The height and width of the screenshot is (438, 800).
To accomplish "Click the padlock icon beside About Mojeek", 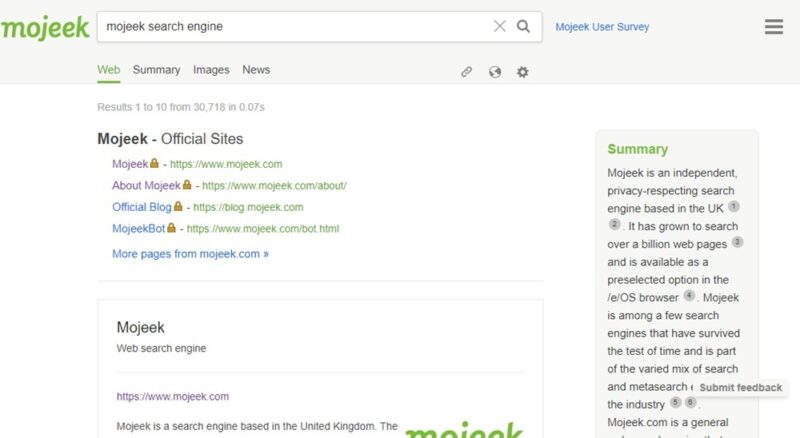I will pos(187,184).
